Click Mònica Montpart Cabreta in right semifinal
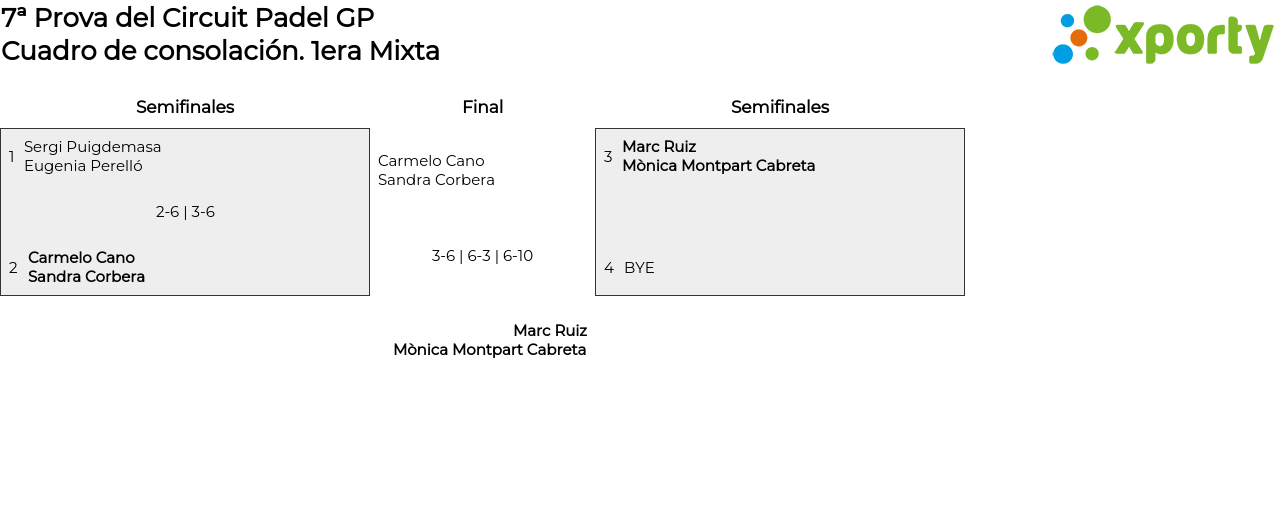1280x514 pixels. [718, 166]
